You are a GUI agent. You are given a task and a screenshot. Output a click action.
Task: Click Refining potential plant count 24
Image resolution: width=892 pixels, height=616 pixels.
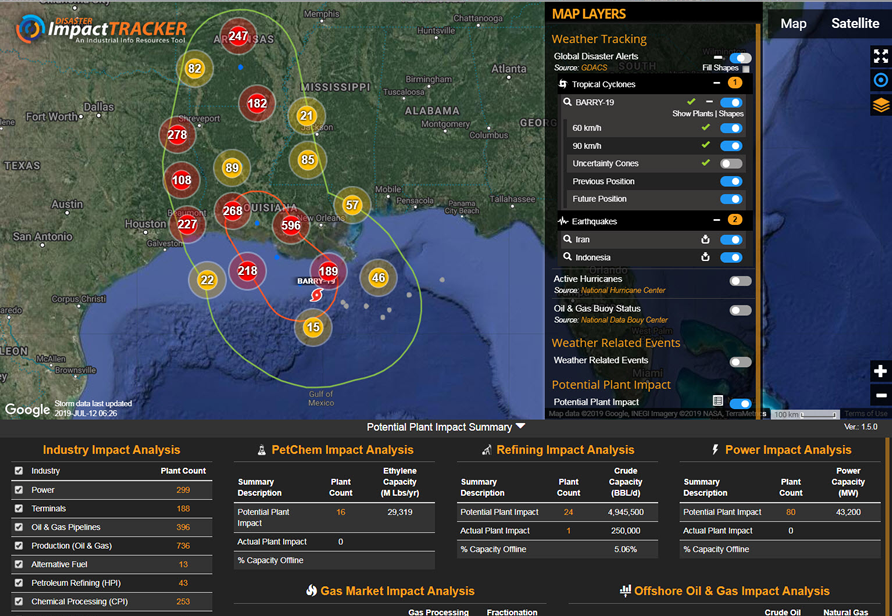click(568, 512)
